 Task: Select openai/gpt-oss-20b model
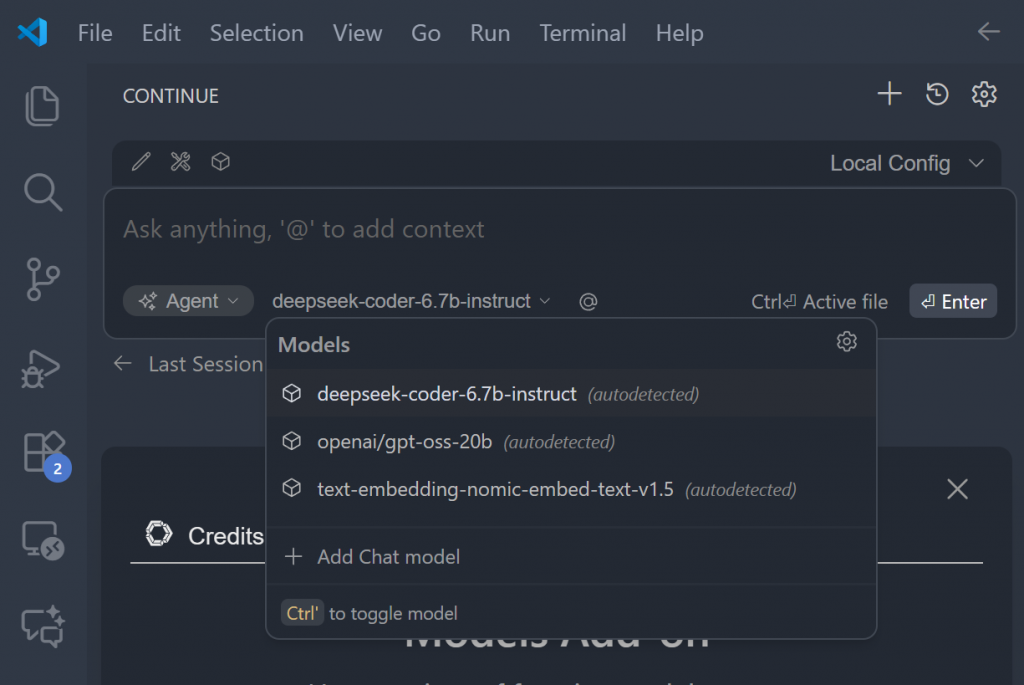pyautogui.click(x=405, y=442)
